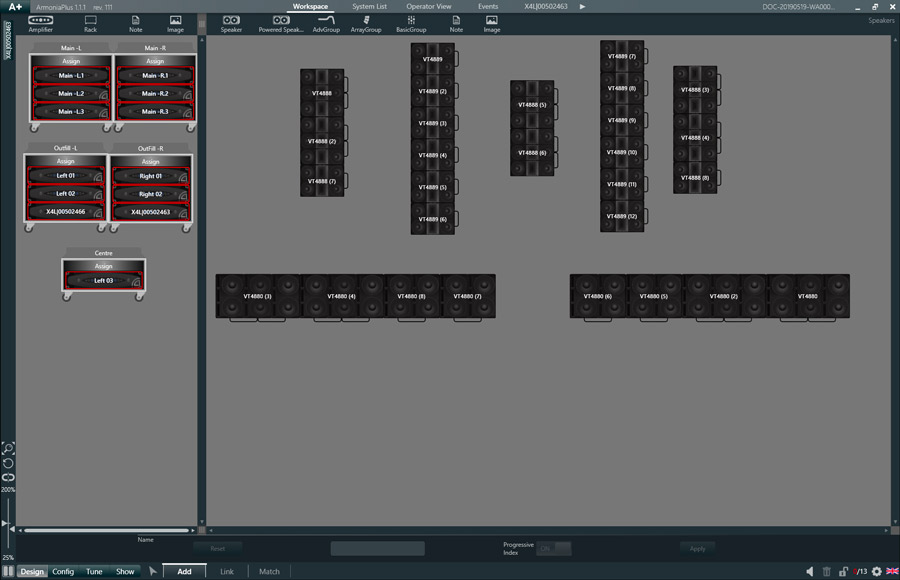Open the Operator View tab
900x580 pixels.
pyautogui.click(x=429, y=6)
